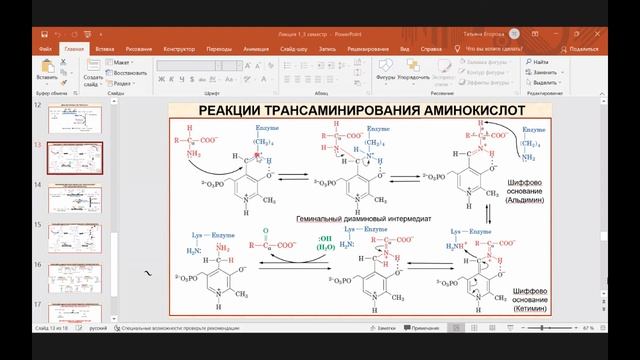
Task: Switch to the Вид (View) tab
Action: click(404, 49)
